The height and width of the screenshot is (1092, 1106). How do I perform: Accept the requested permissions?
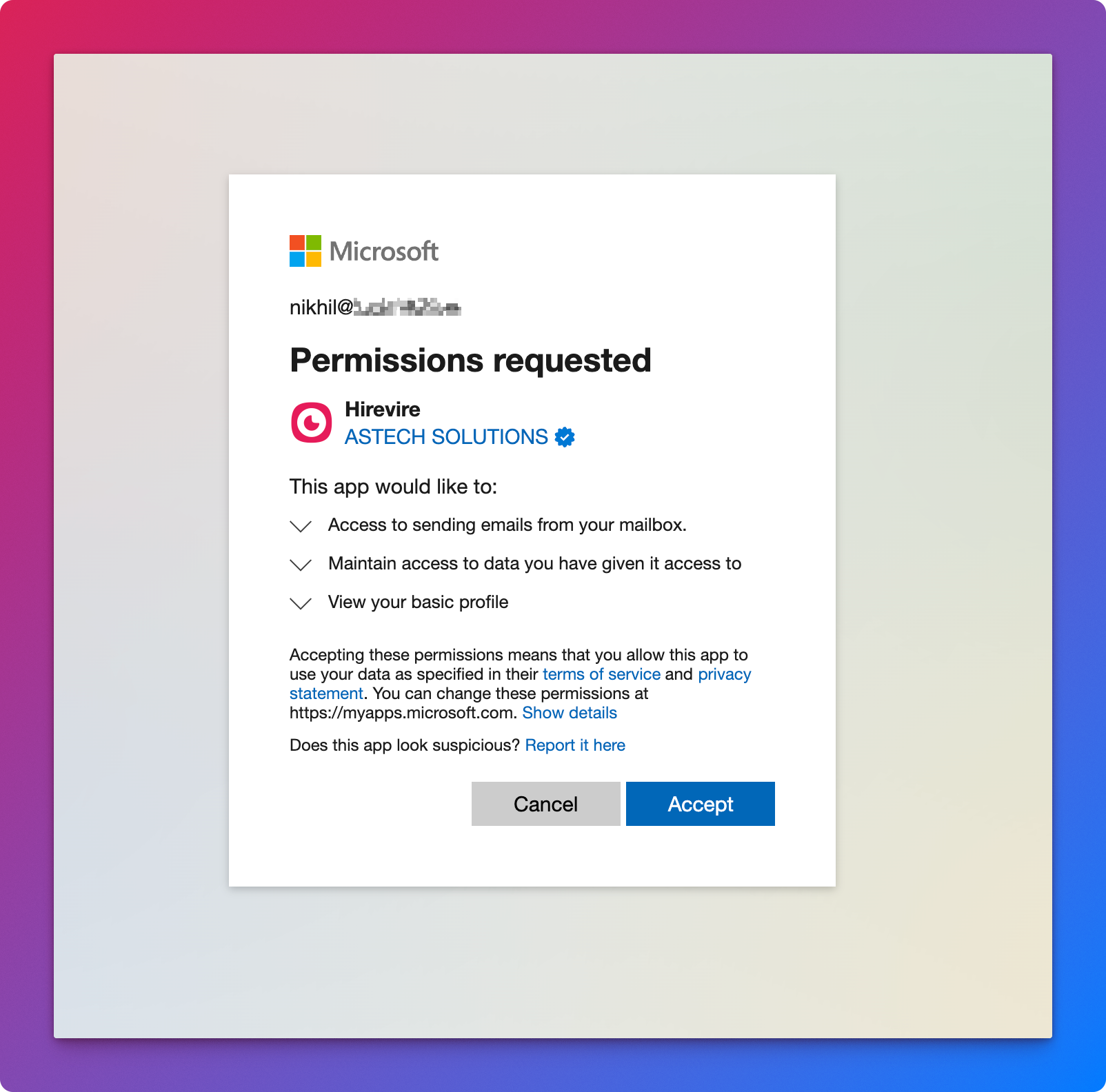click(700, 804)
